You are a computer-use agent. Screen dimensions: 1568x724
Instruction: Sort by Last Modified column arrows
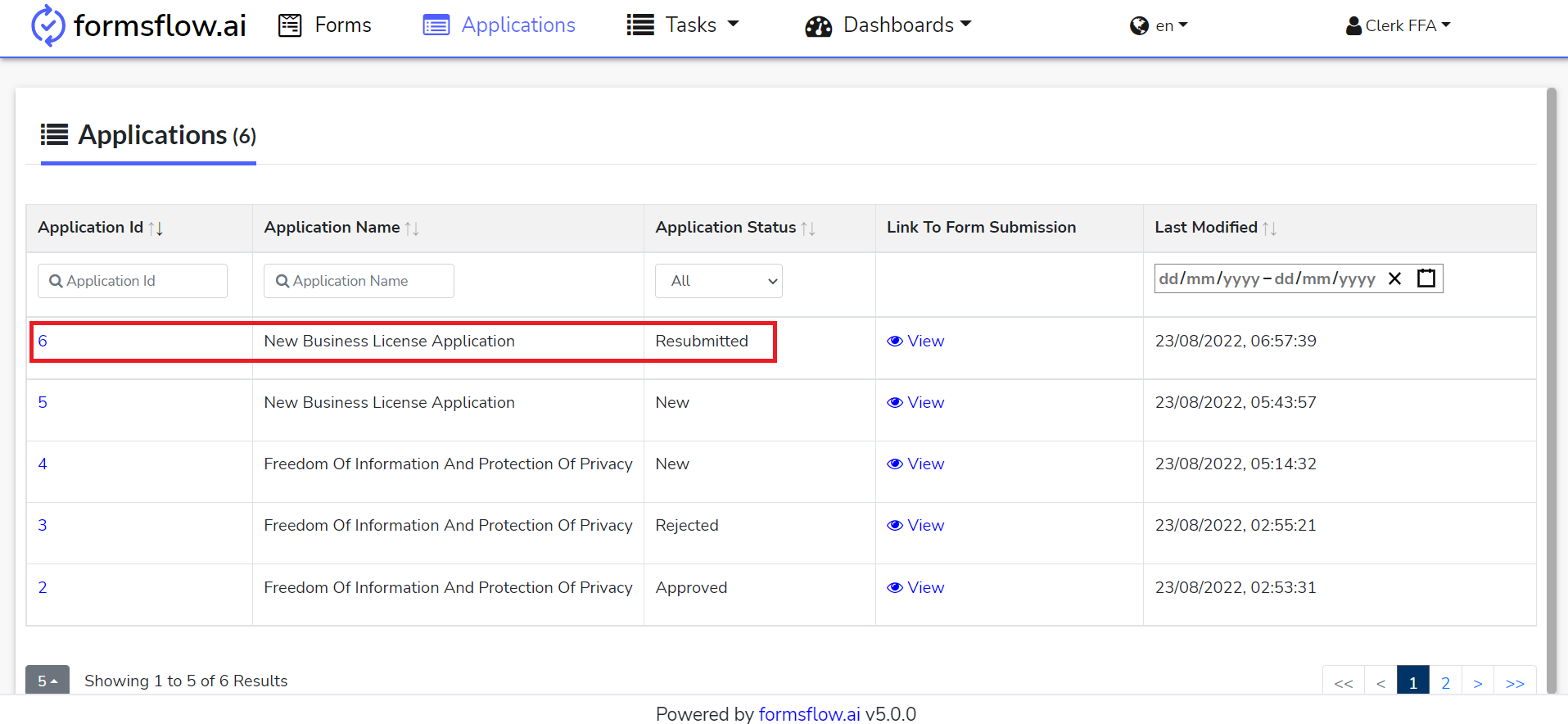(1270, 229)
